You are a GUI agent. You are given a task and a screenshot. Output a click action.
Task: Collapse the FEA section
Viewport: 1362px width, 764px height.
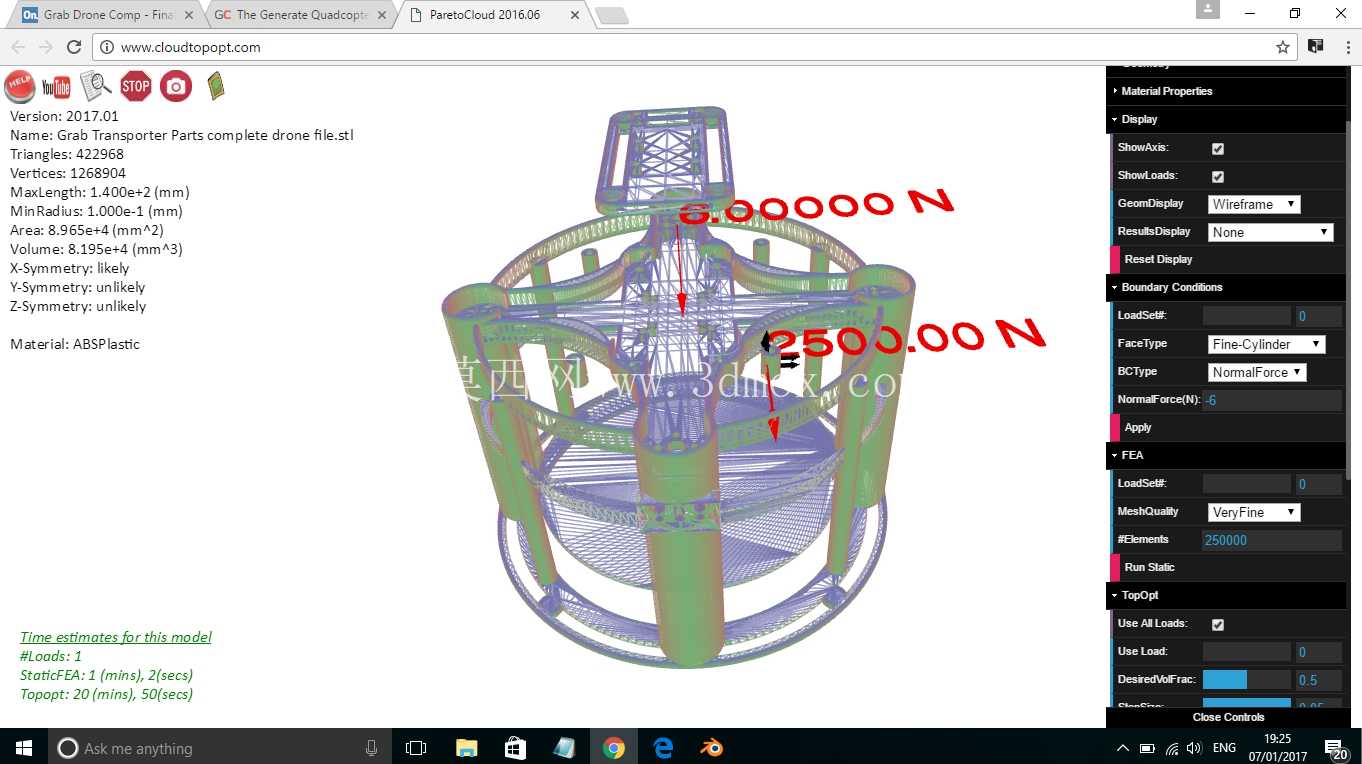[1226, 455]
